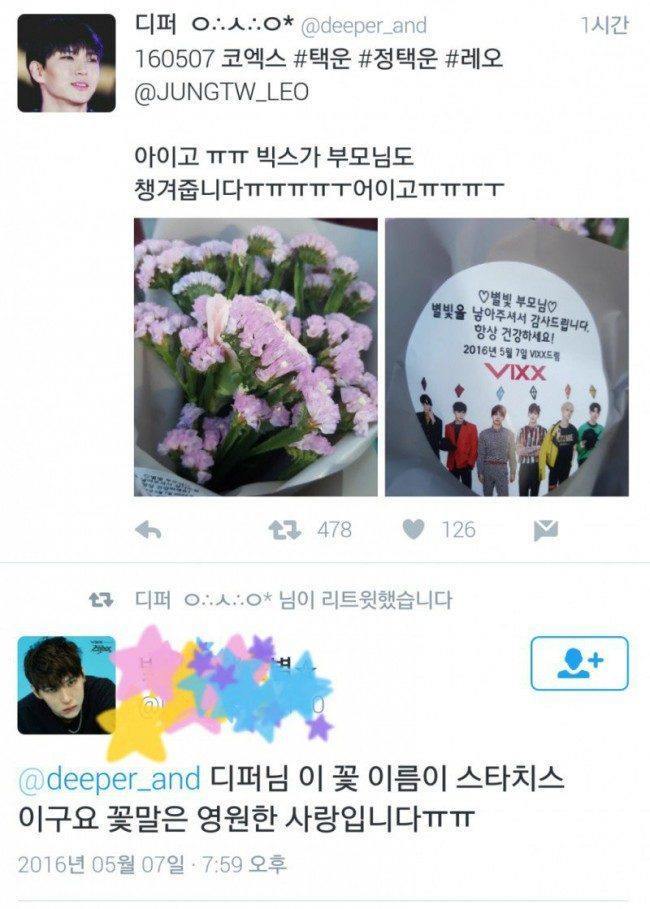
Task: Click the 디퍼 display name
Action: [151, 24]
